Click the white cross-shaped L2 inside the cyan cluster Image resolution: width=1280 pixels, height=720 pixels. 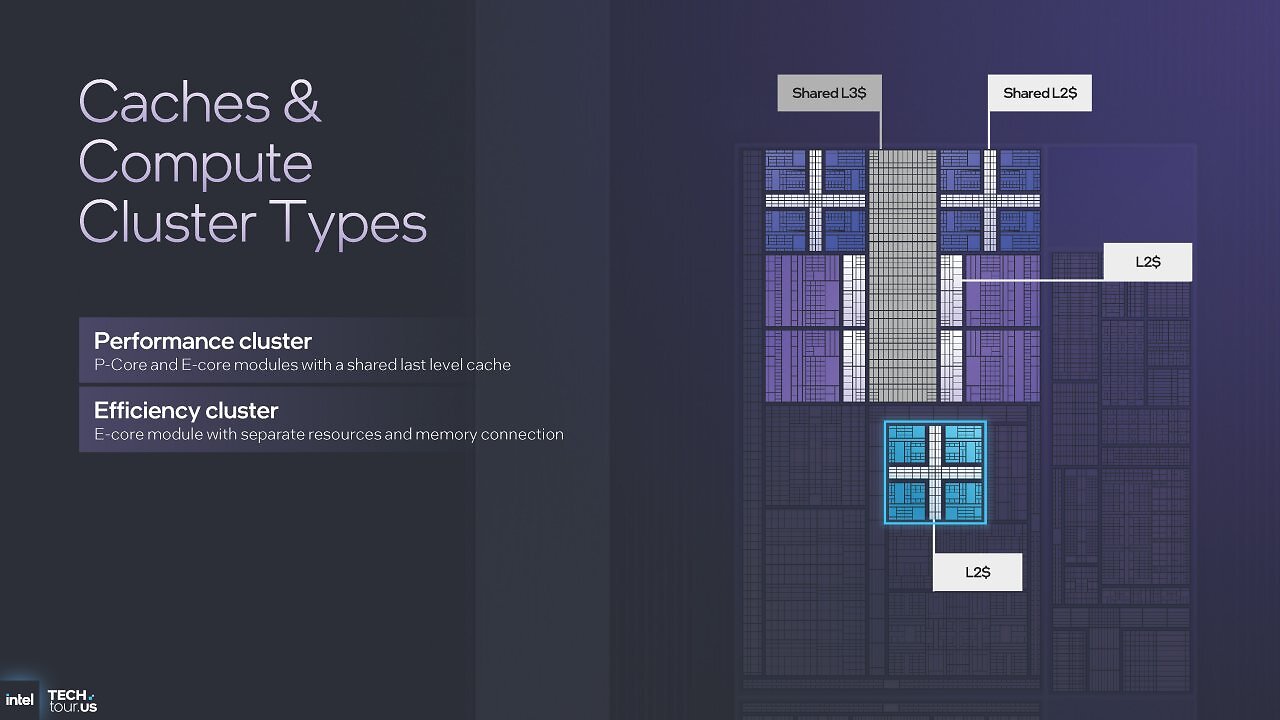coord(935,472)
